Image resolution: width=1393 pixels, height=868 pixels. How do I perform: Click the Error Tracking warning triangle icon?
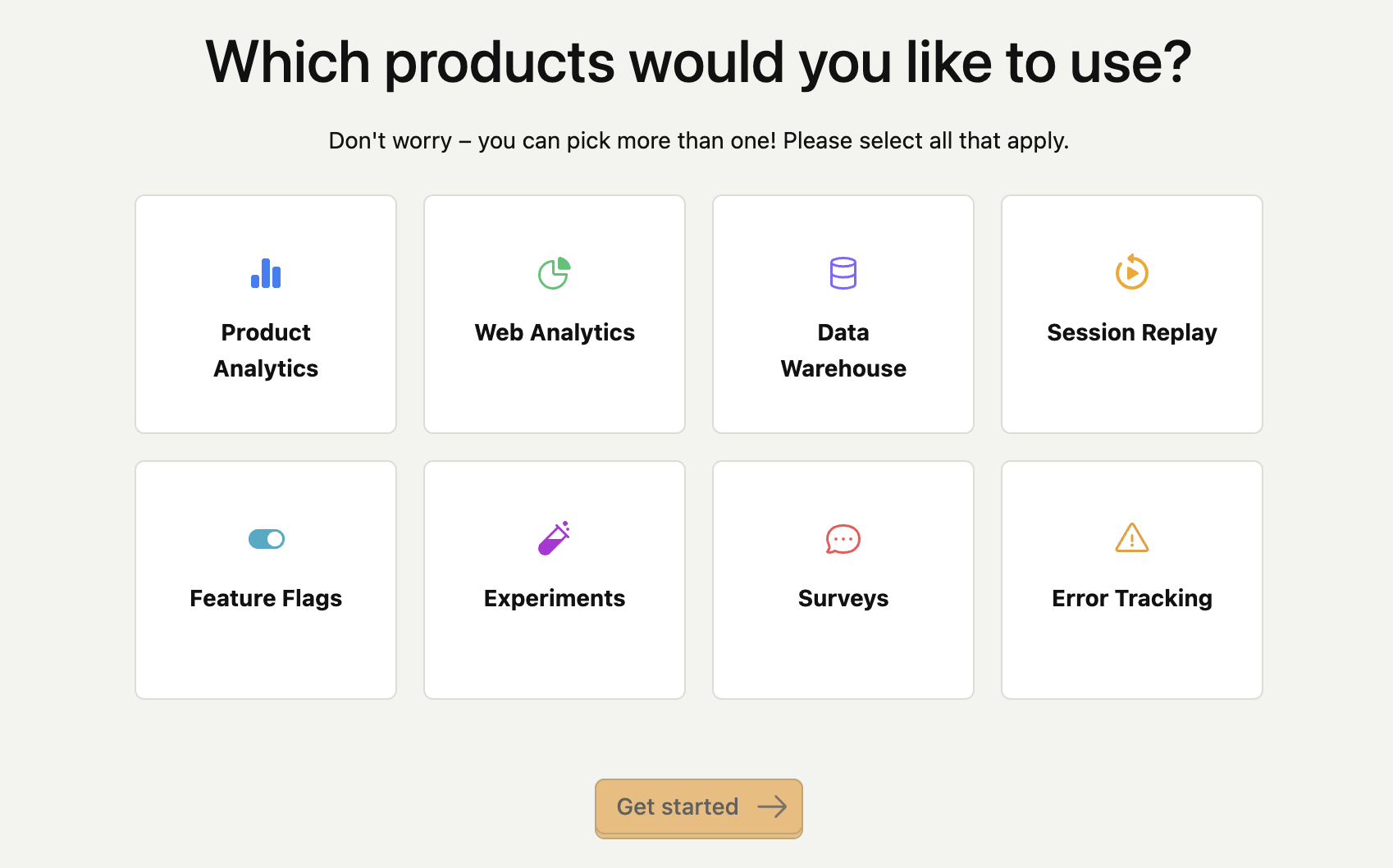(x=1132, y=539)
